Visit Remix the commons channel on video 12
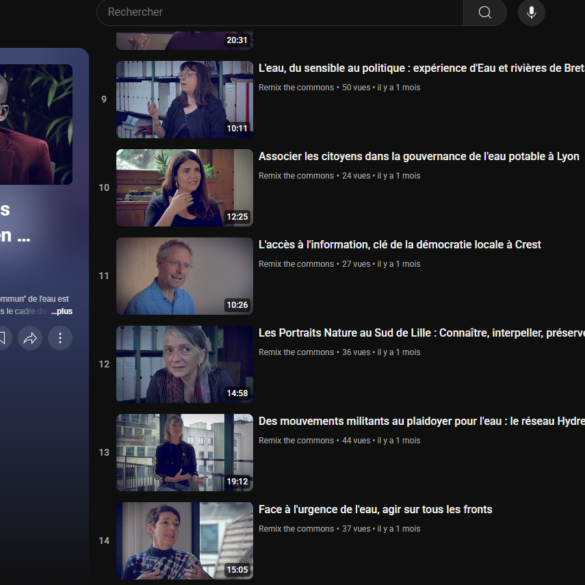Viewport: 585px width, 585px height. tap(296, 352)
